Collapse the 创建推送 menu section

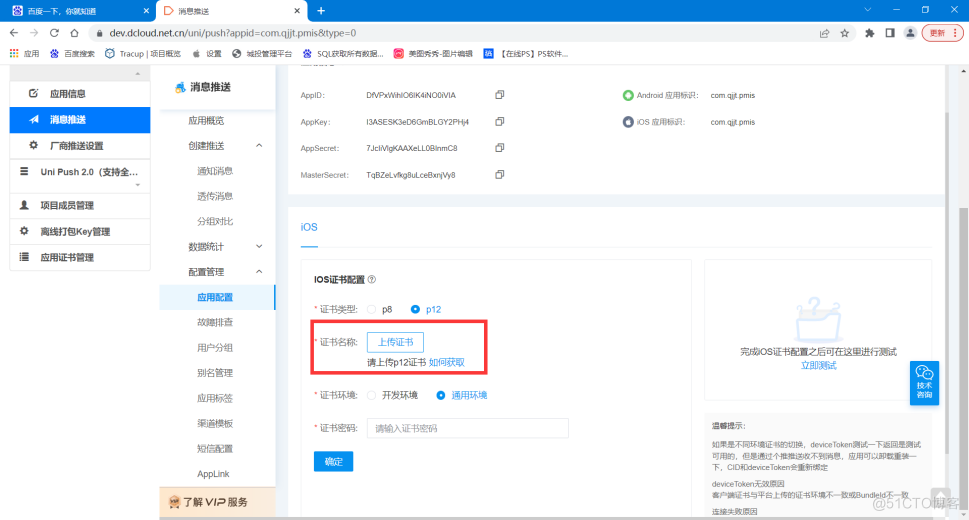pyautogui.click(x=260, y=145)
